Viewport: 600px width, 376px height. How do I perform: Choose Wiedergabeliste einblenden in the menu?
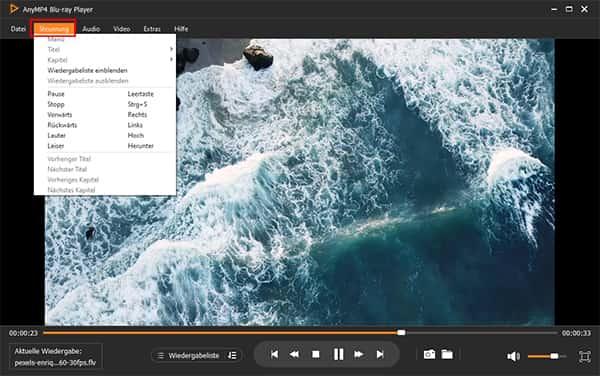[x=88, y=70]
